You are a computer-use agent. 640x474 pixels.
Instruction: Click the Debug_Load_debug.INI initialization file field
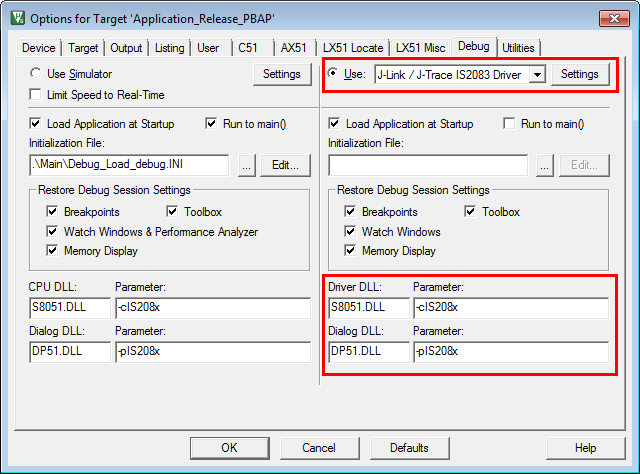[129, 165]
